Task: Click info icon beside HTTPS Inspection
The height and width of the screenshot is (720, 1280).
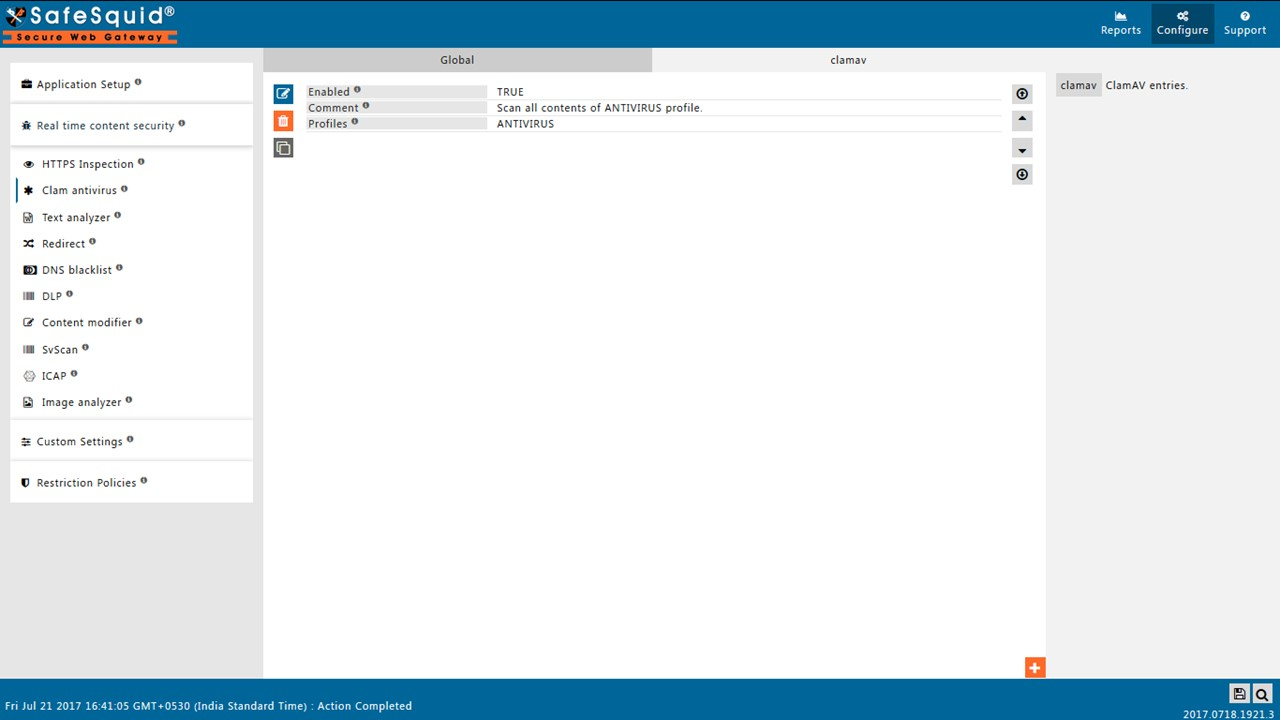Action: point(141,162)
